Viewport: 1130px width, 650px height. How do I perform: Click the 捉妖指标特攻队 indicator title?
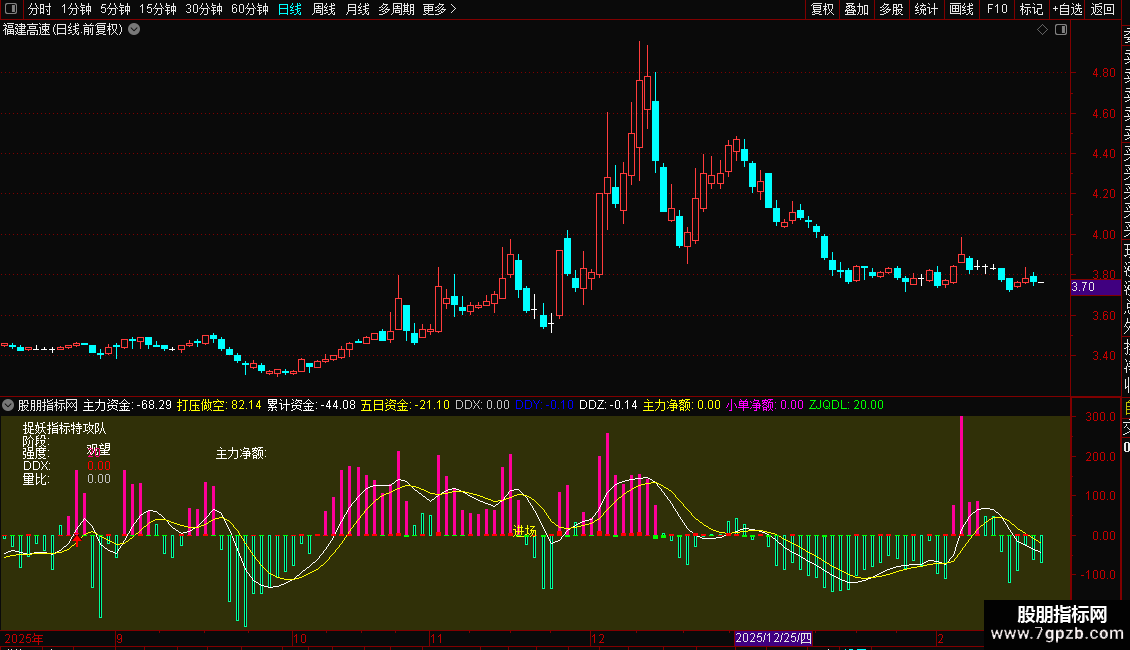point(64,428)
